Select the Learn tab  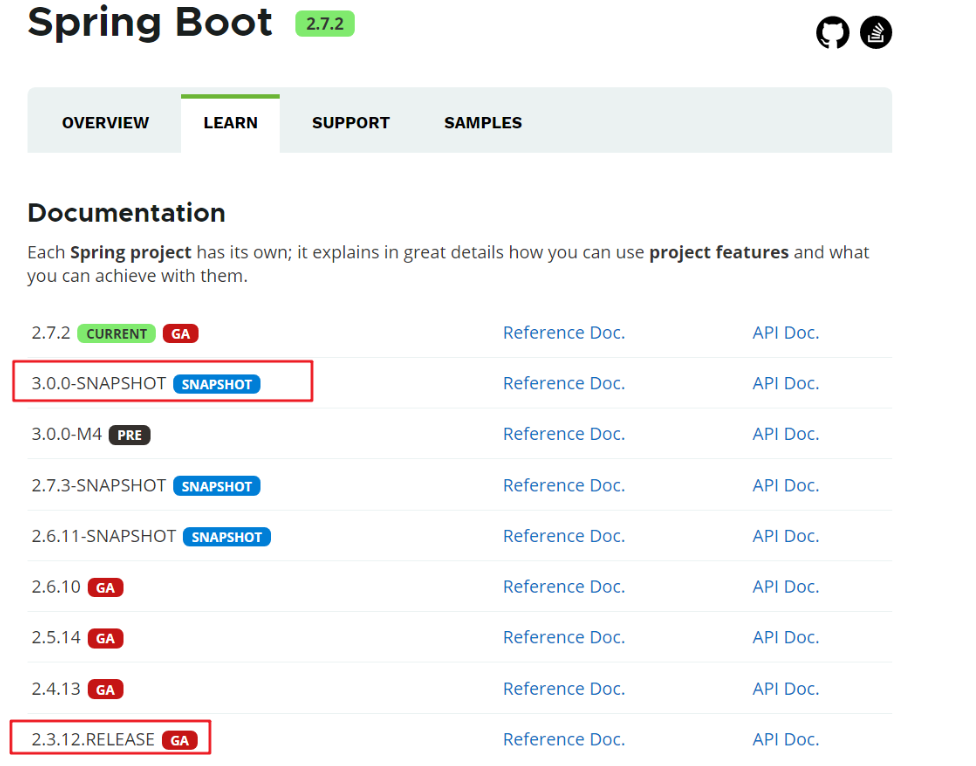230,123
